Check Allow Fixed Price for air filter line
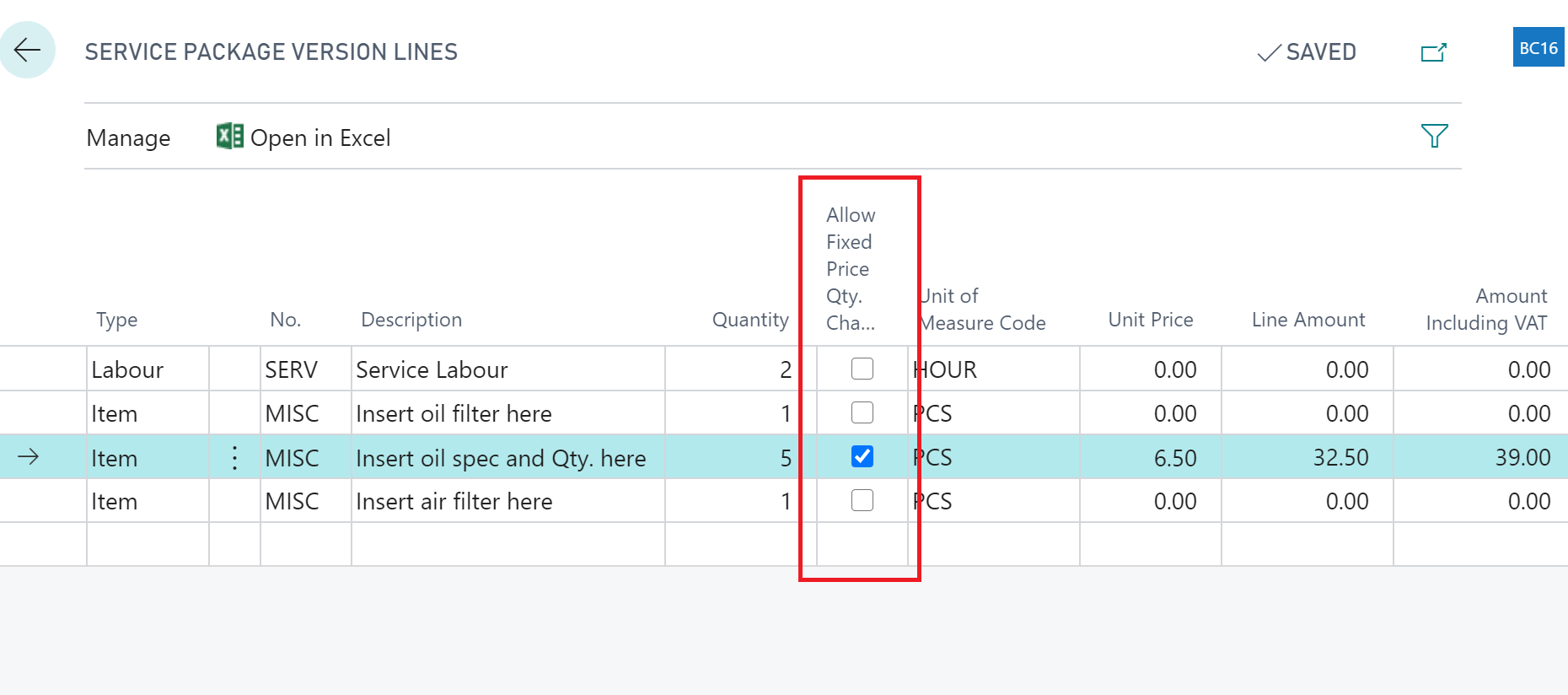The width and height of the screenshot is (1568, 695). click(x=862, y=500)
